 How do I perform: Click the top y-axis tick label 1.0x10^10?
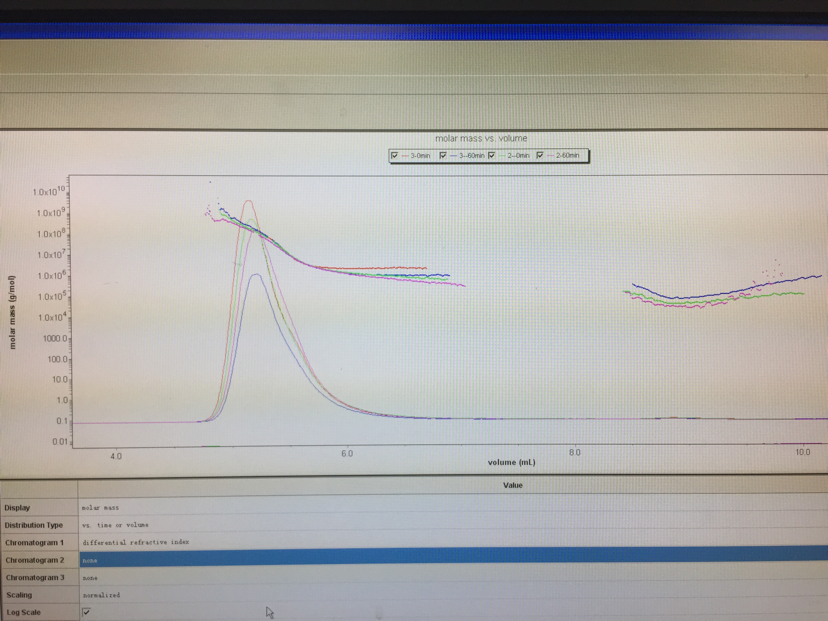[49, 191]
